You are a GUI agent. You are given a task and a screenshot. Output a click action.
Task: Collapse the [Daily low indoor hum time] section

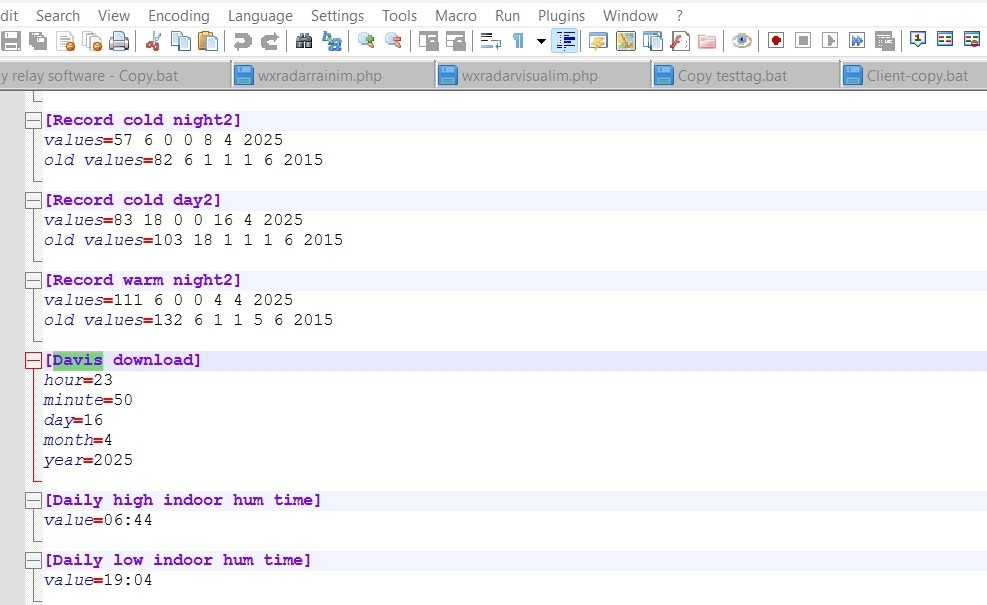coord(33,560)
